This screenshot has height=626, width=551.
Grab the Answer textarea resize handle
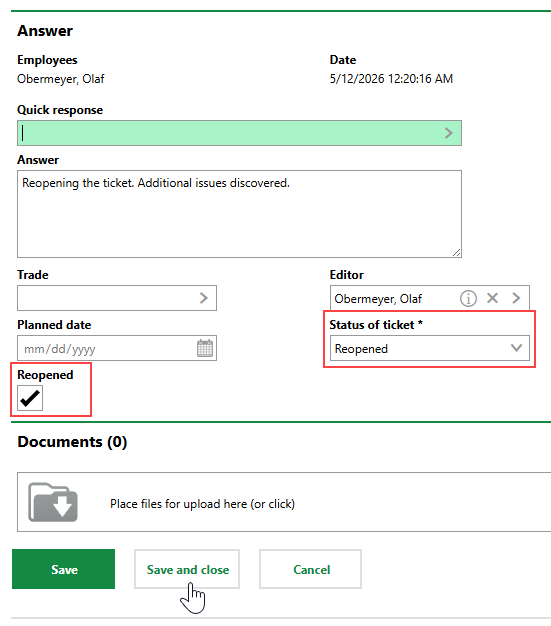point(456,252)
